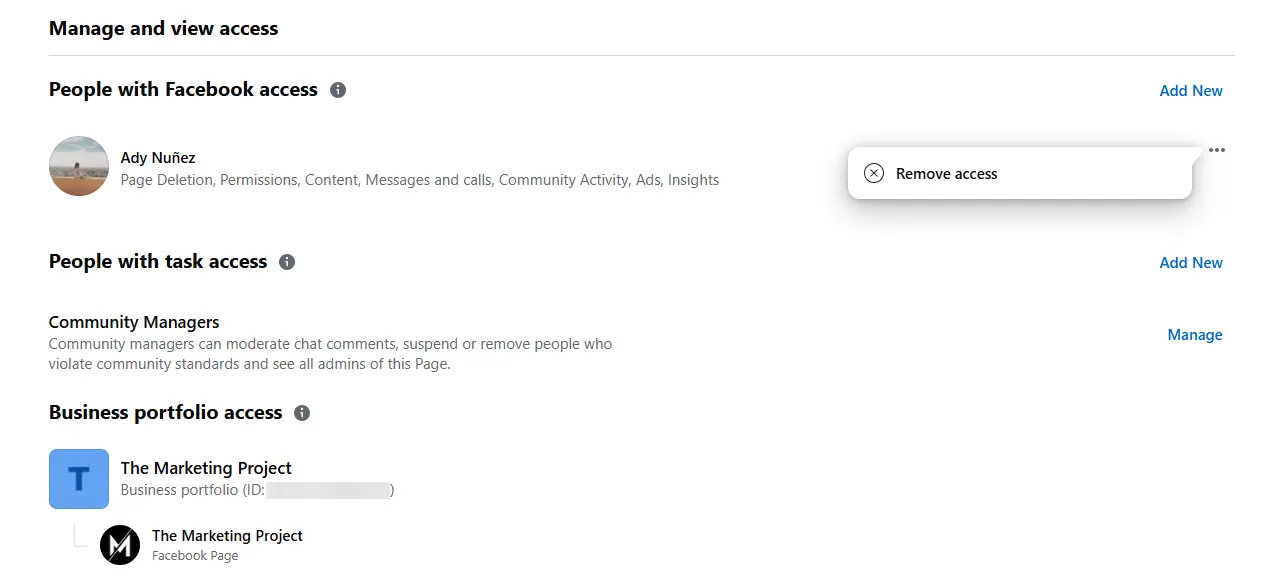Open The Marketing Project business portfolio name
The width and height of the screenshot is (1283, 571).
[x=206, y=468]
